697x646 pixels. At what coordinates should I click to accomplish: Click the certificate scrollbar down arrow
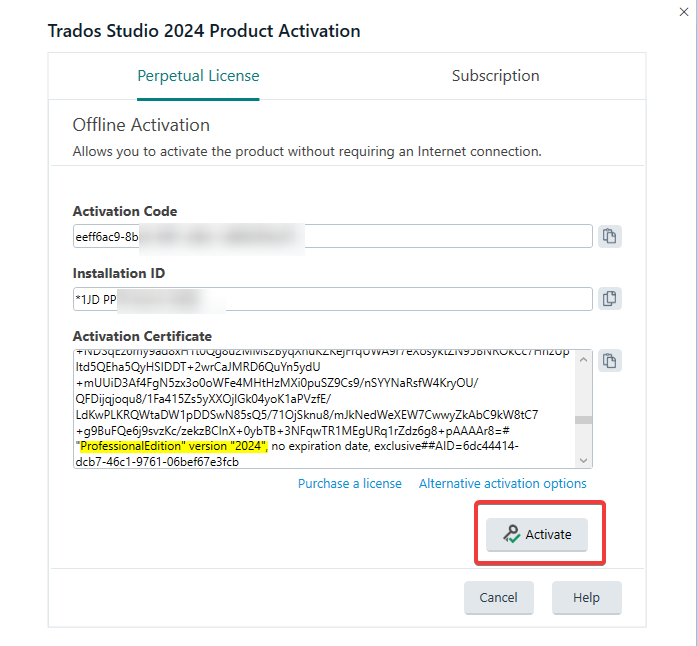click(x=584, y=460)
